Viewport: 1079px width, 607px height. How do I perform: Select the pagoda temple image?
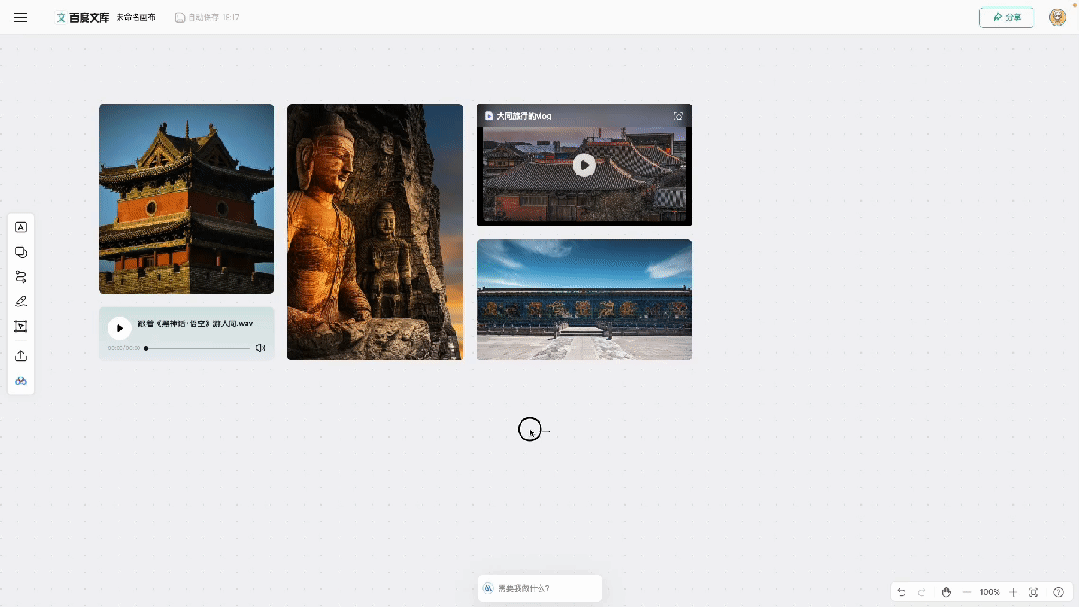186,199
